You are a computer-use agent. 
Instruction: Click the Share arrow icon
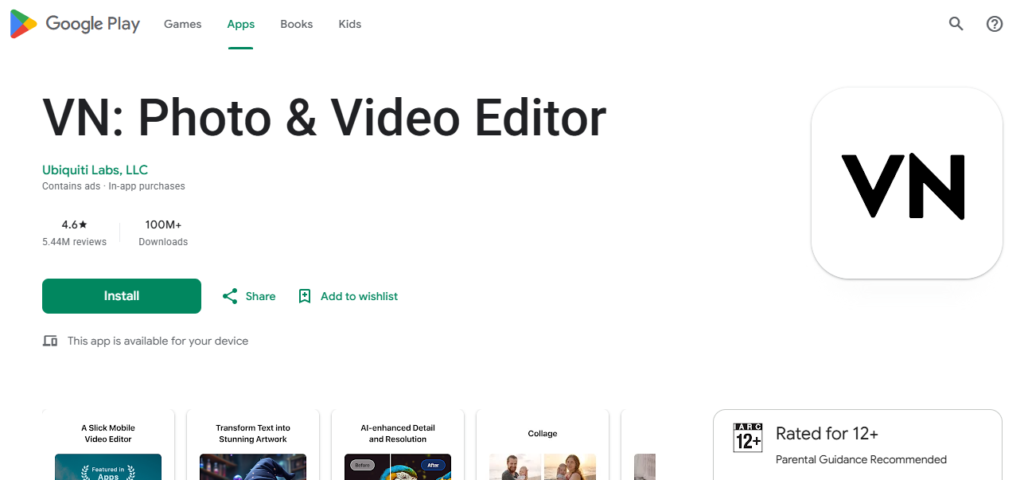230,296
